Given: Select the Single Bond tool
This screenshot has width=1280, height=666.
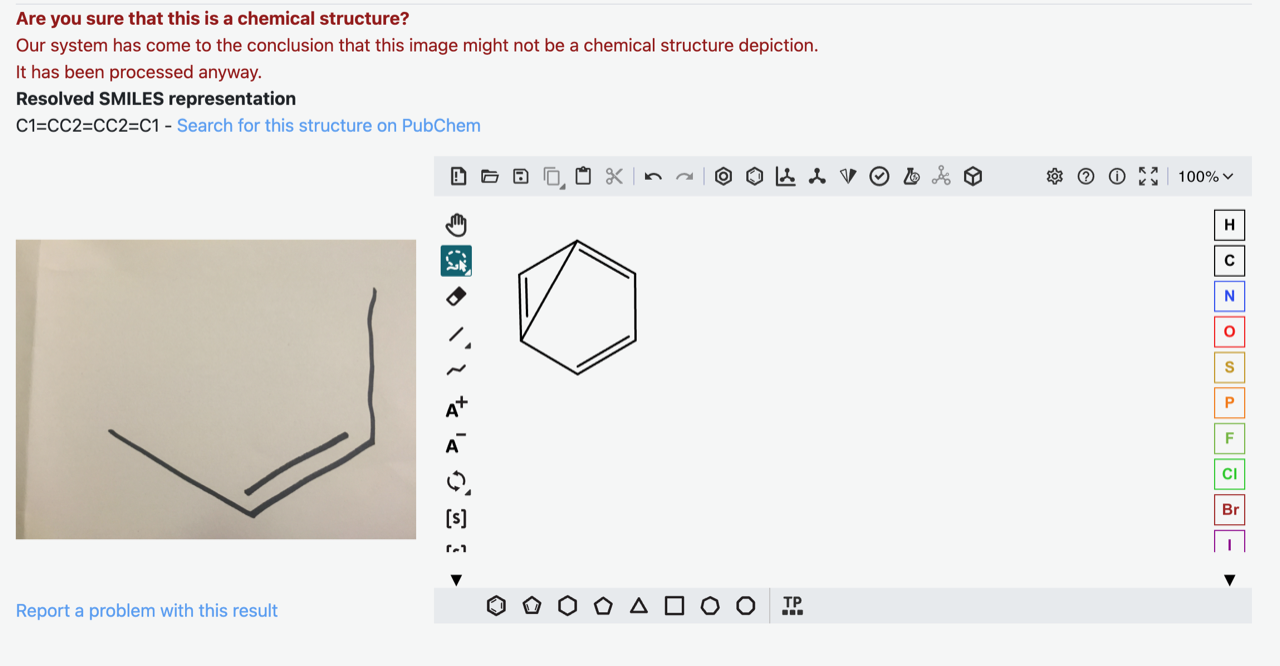Looking at the screenshot, I should 455,333.
